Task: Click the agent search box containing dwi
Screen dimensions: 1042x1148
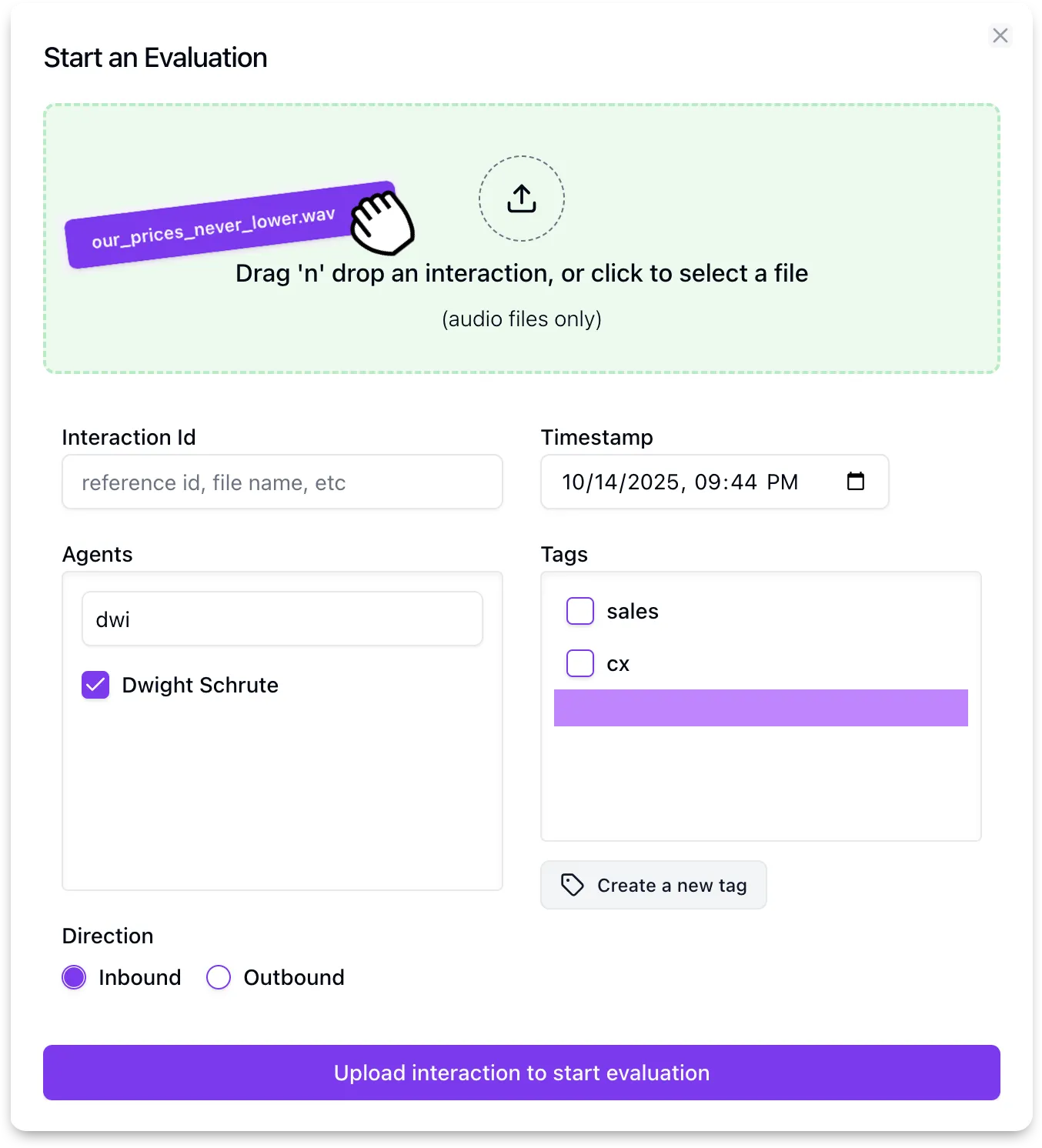Action: [282, 619]
